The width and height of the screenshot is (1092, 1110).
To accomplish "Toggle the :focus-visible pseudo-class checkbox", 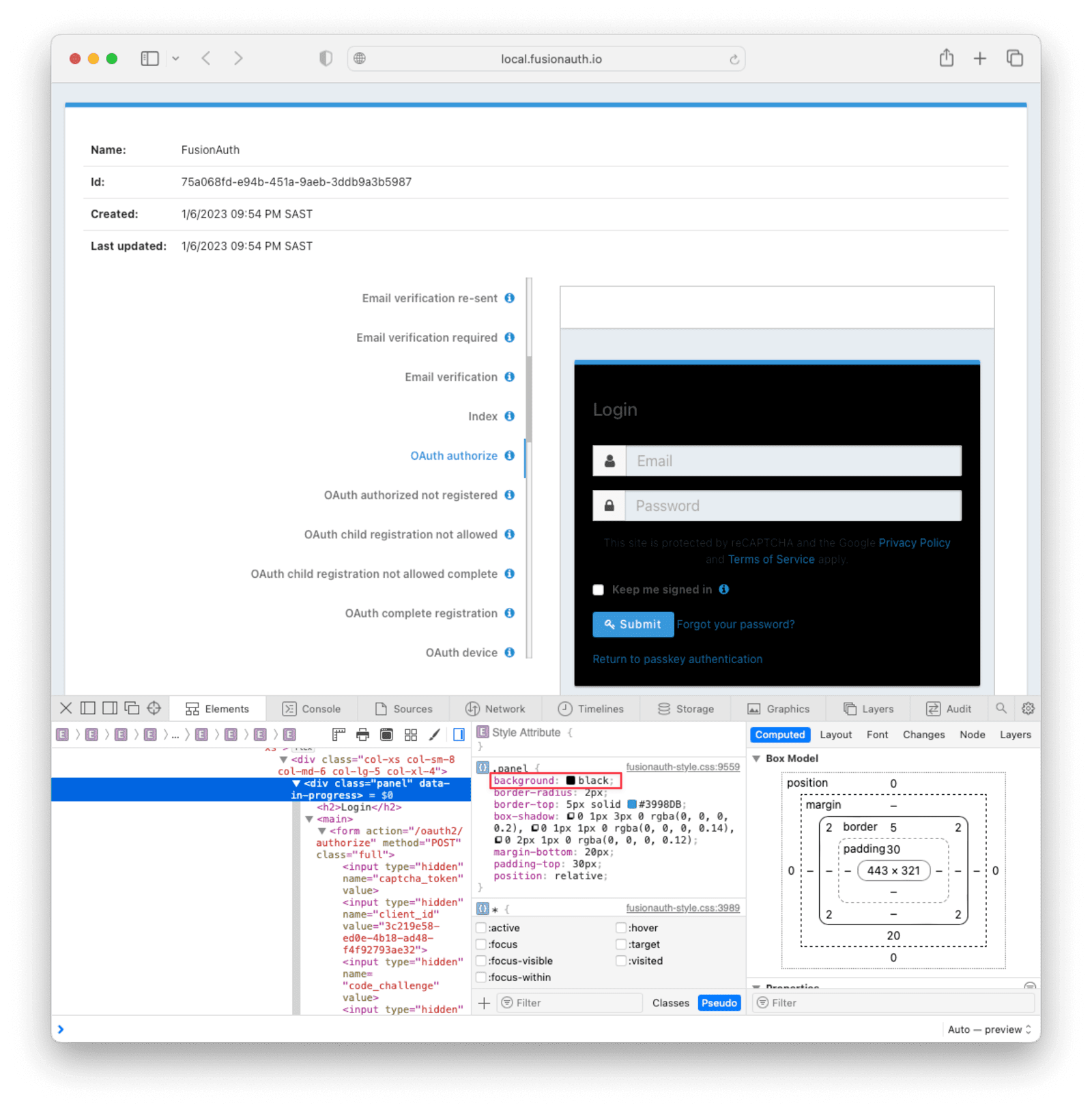I will 481,961.
